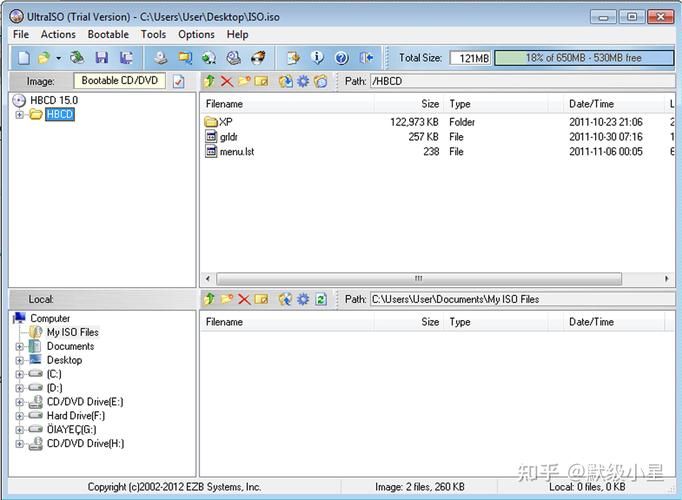Click the Save As icon

tap(127, 57)
